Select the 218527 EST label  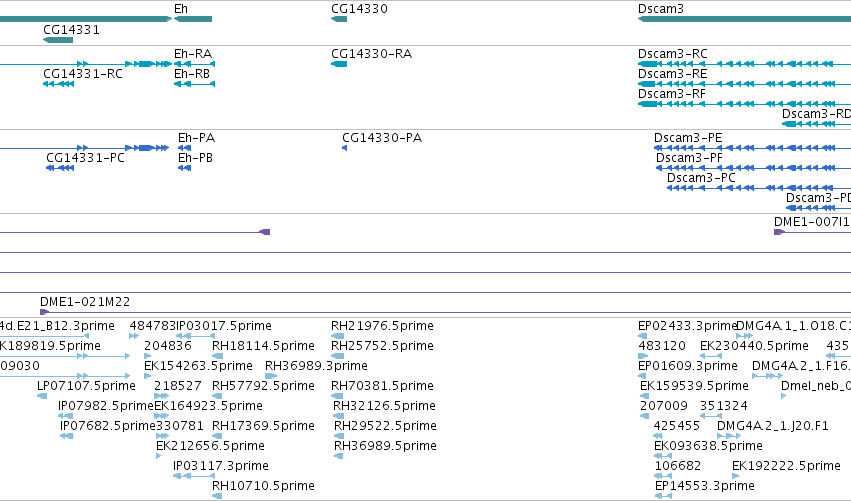point(177,386)
